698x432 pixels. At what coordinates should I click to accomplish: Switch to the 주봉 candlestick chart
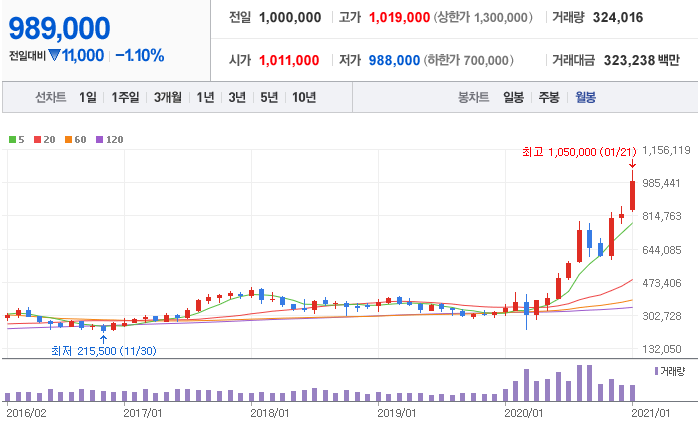pos(549,97)
